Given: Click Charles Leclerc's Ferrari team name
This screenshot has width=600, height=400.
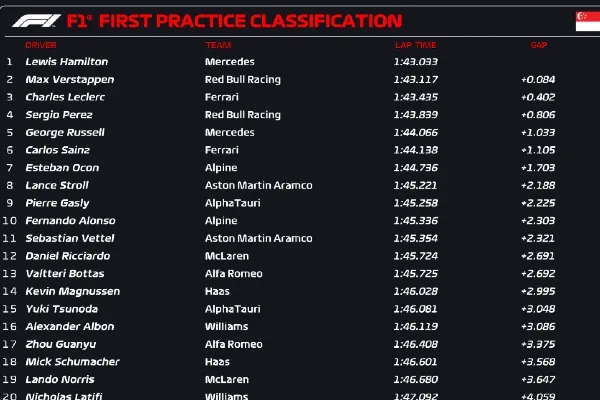Looking at the screenshot, I should [x=221, y=97].
